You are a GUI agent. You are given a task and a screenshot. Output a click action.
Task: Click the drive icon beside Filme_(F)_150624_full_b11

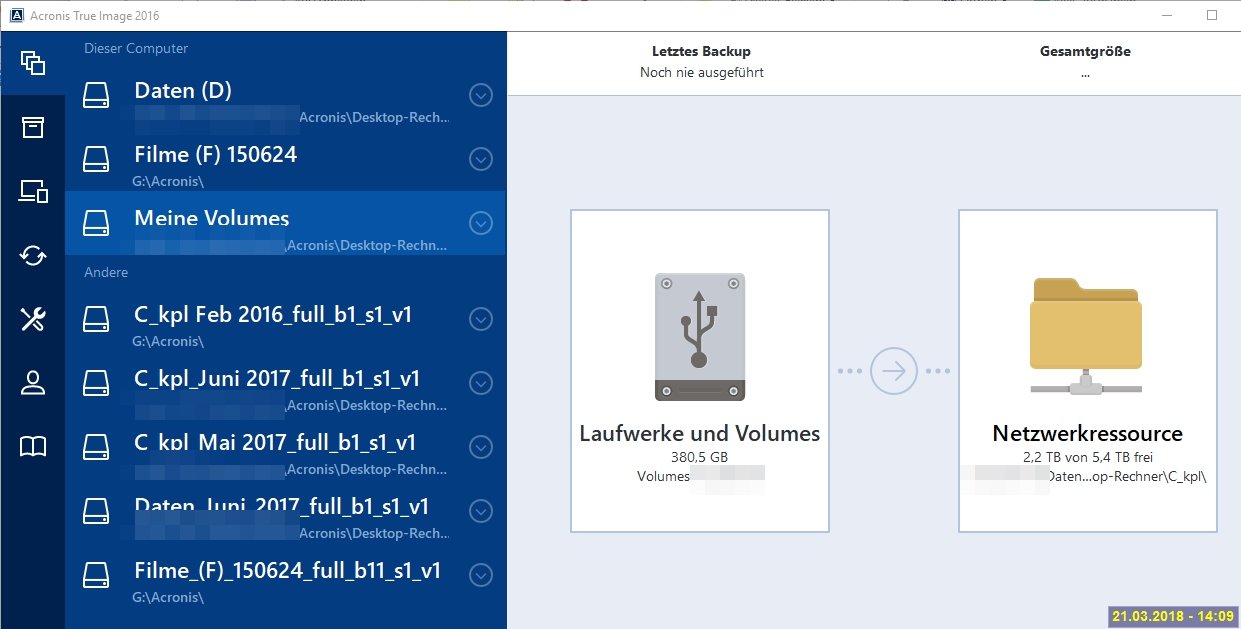coord(96,575)
